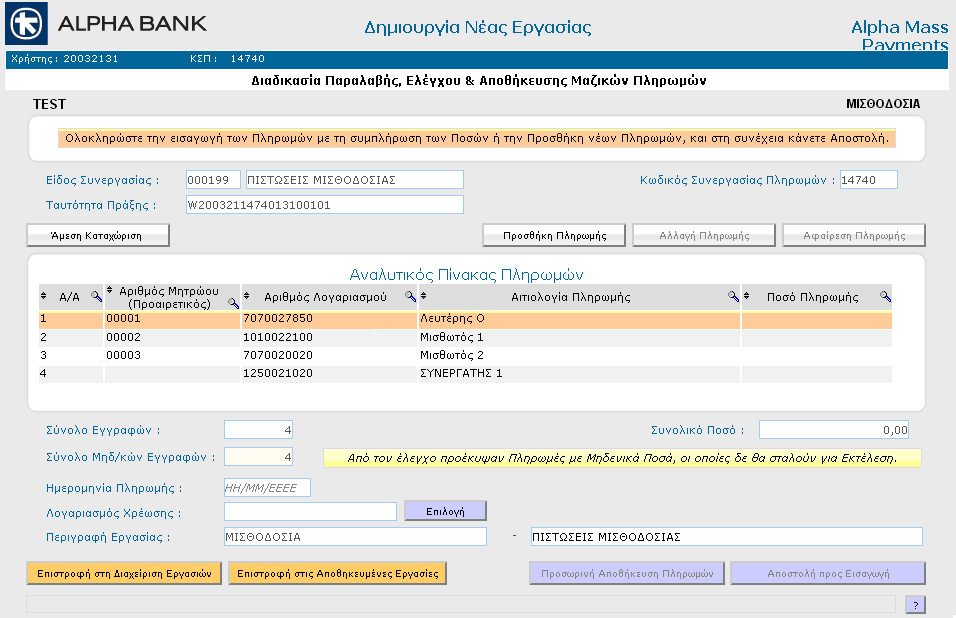Click Επιστροφή στις Αποθηκευμένες Εργασίες button
The height and width of the screenshot is (618, 956).
coord(337,574)
